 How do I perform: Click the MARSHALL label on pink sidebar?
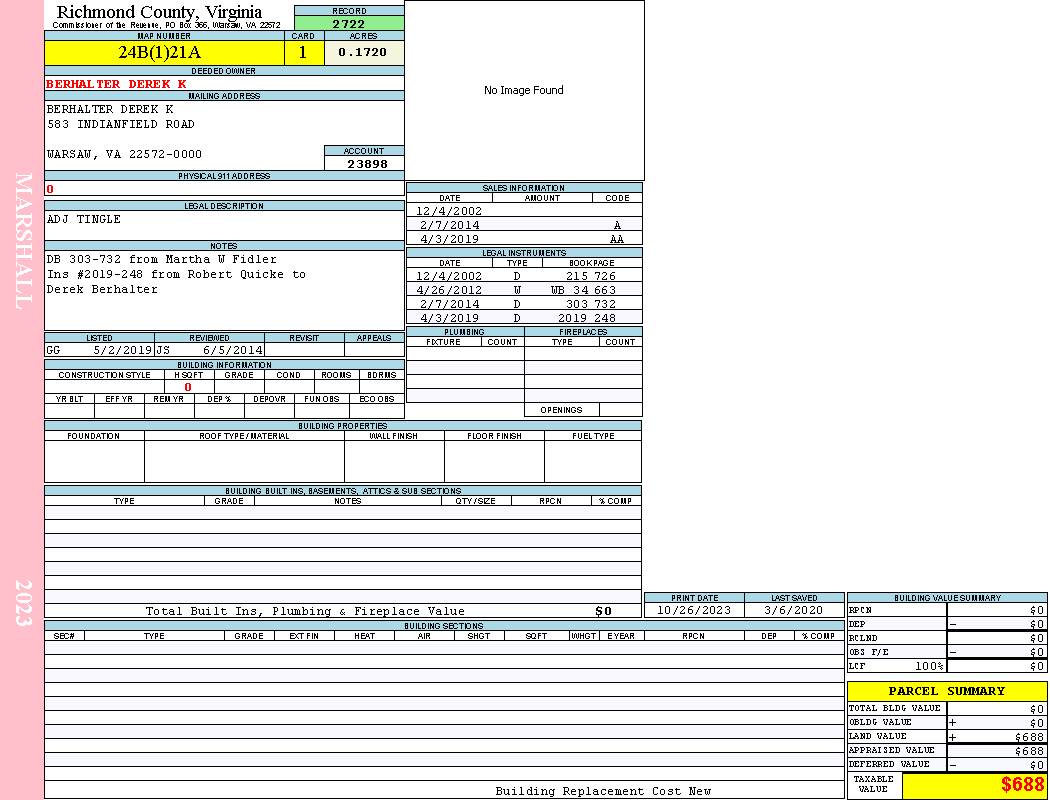[22, 240]
